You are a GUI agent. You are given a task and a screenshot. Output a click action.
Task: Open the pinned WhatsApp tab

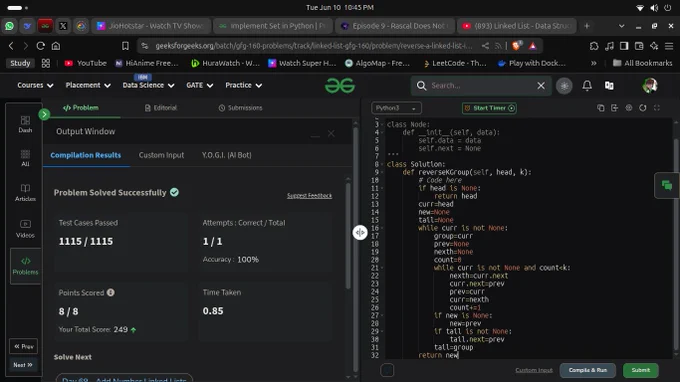point(9,26)
